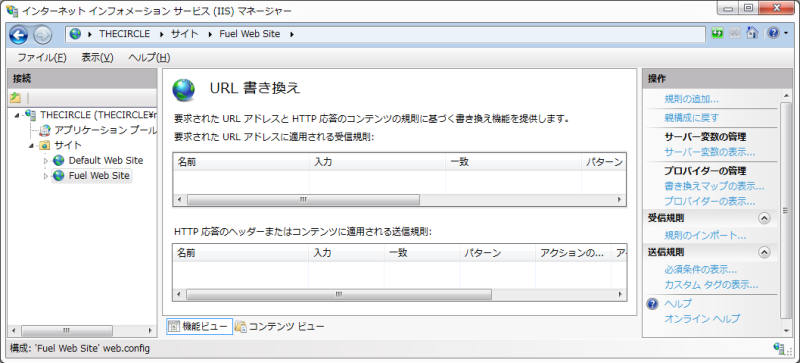
Task: Click the green refresh page icon
Action: tap(718, 34)
